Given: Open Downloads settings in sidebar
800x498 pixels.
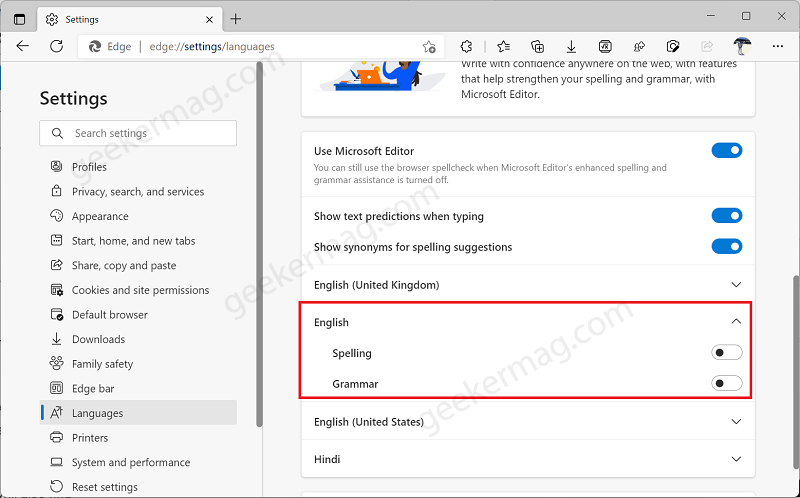Looking at the screenshot, I should (x=139, y=339).
